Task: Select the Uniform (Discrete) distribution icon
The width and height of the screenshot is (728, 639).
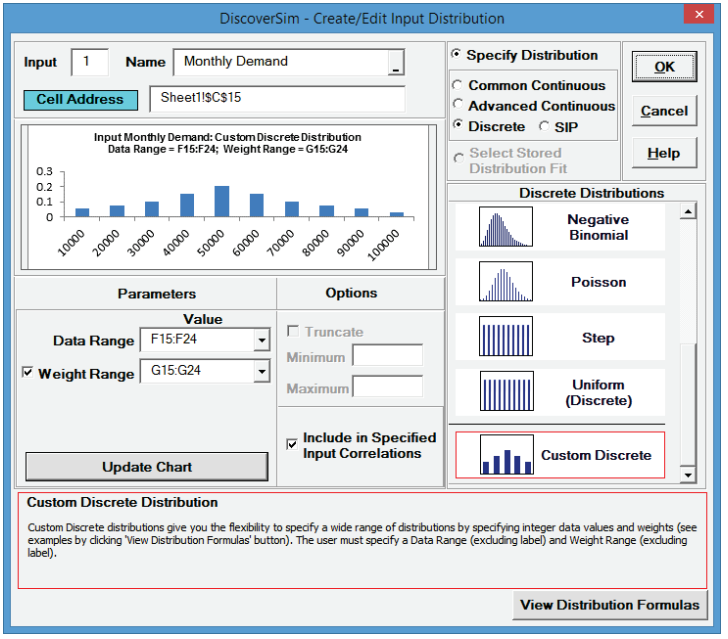Action: (x=507, y=391)
